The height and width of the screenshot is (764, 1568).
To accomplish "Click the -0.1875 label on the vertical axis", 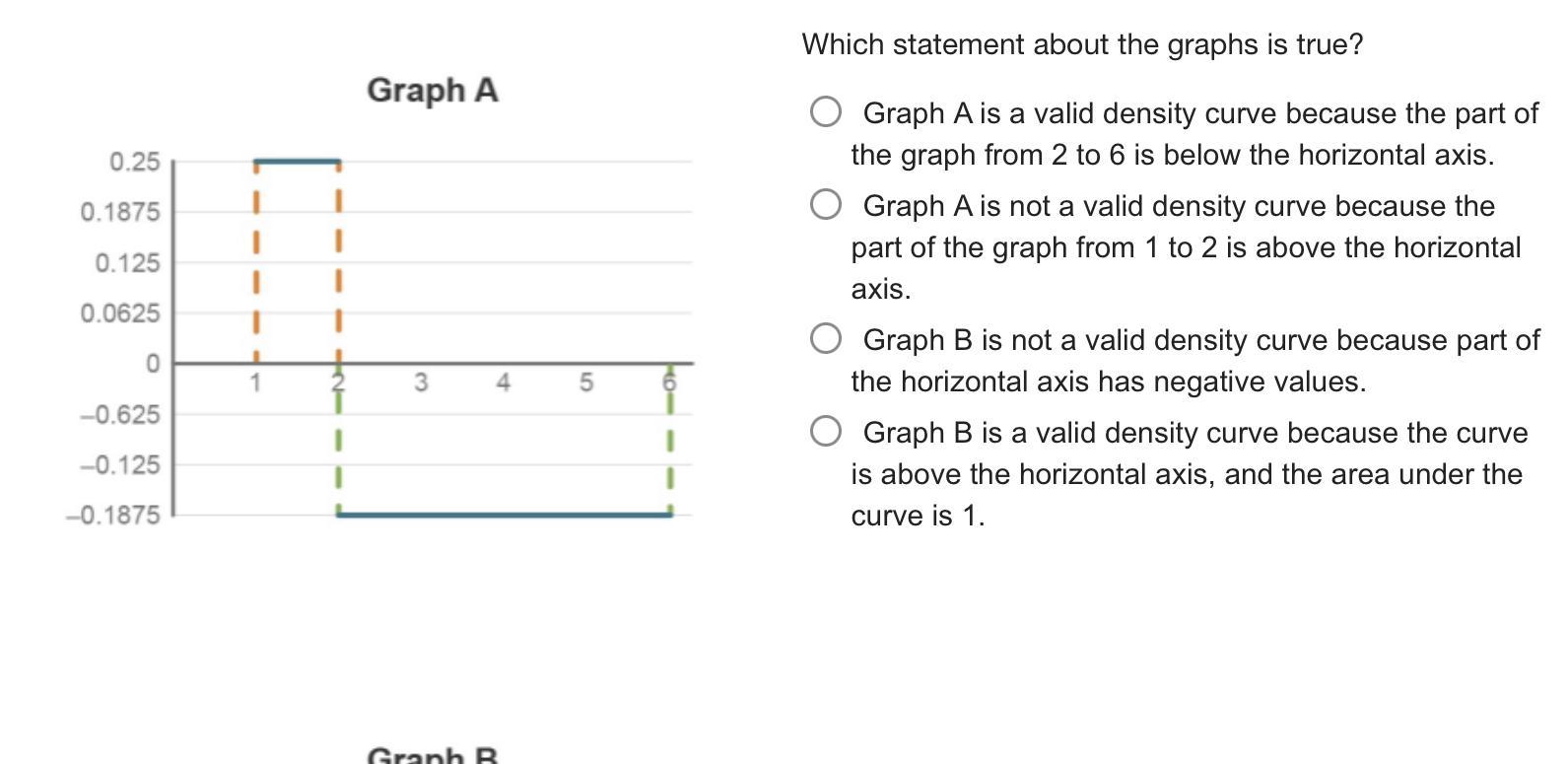I will [112, 515].
